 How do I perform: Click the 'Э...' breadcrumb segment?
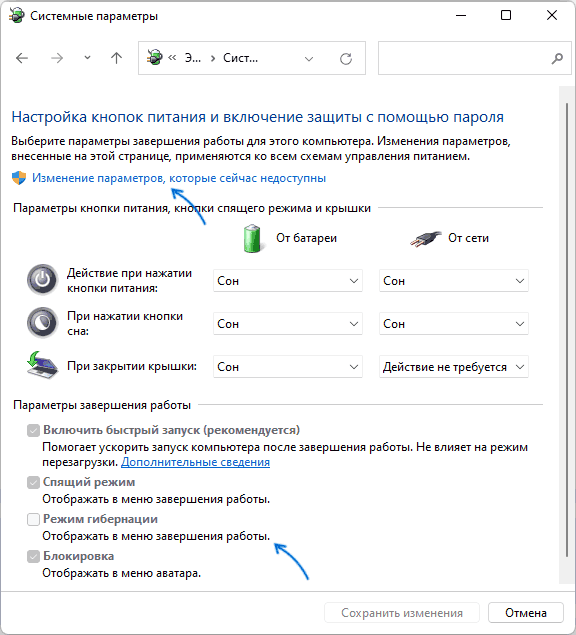pyautogui.click(x=193, y=58)
